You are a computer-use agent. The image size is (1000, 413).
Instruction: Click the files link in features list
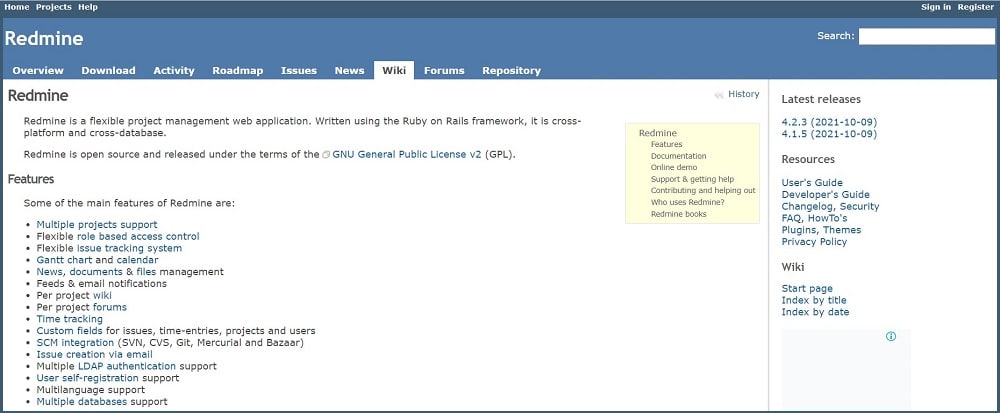pos(146,272)
